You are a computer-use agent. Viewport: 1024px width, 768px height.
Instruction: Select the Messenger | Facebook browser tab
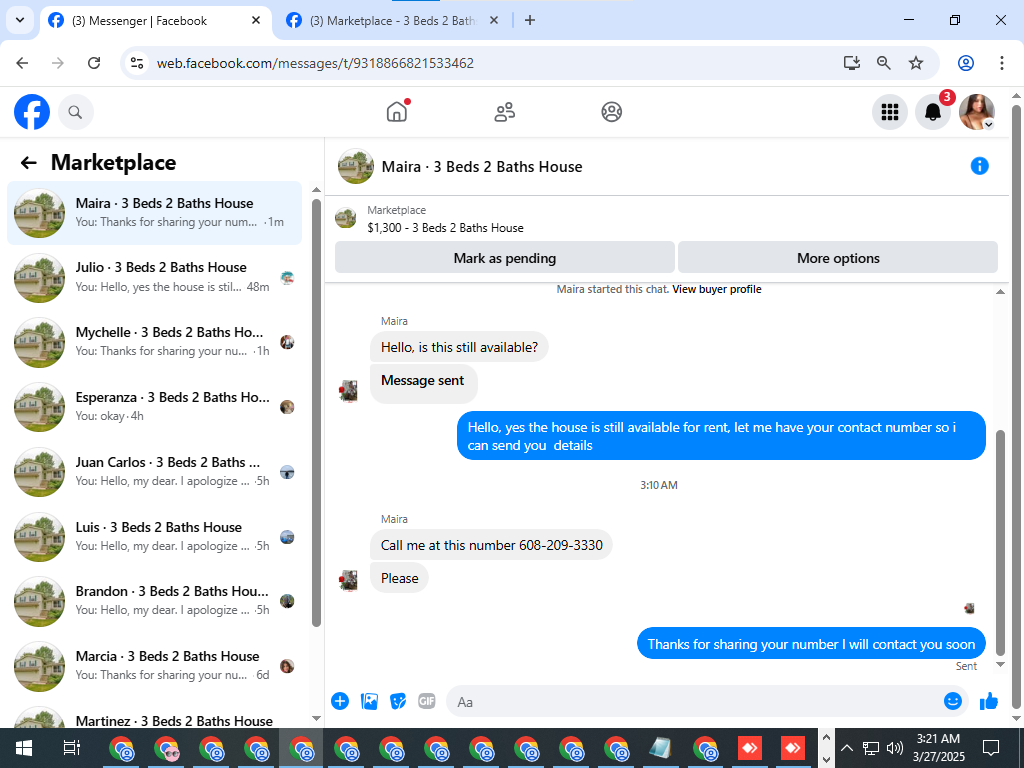coord(157,21)
